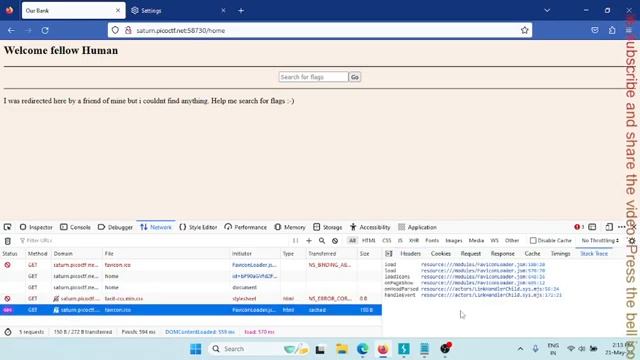Click the URL address bar
The height and width of the screenshot is (360, 640).
pos(320,30)
